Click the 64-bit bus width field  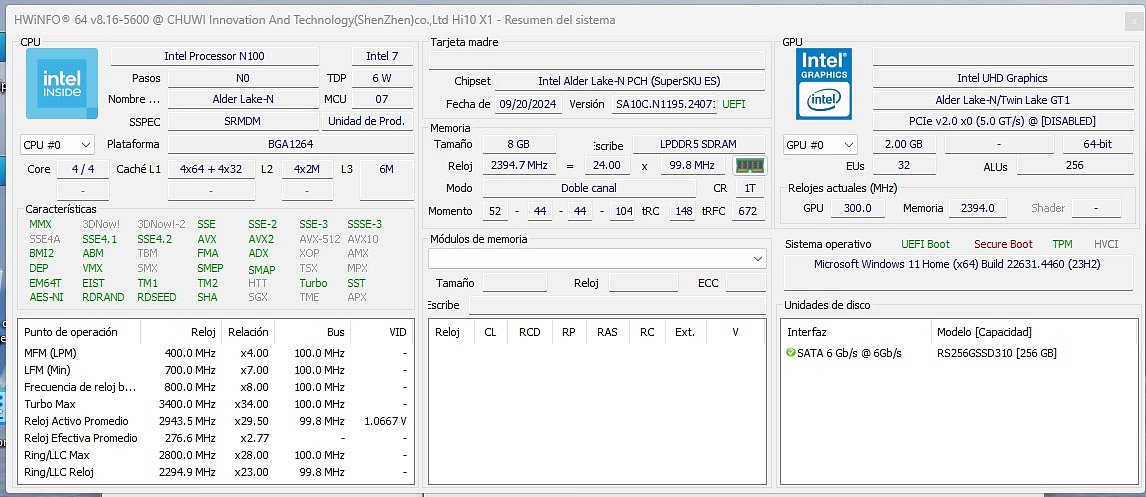[x=1098, y=145]
